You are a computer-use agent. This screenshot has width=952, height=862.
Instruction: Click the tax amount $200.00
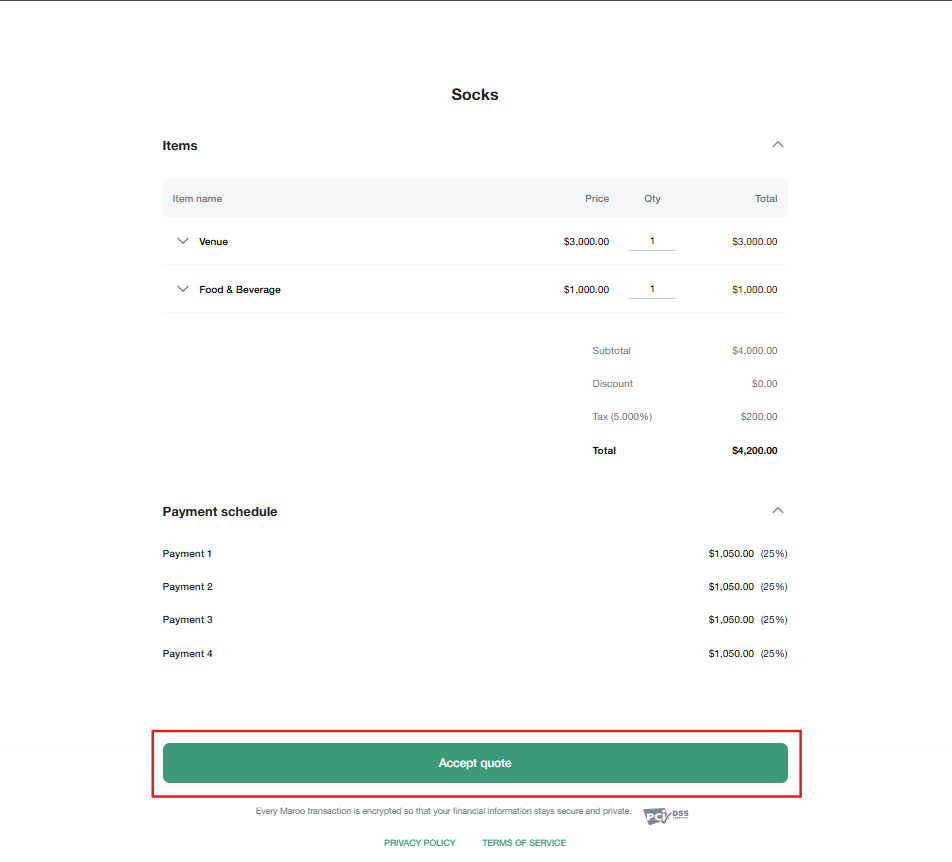click(x=758, y=416)
